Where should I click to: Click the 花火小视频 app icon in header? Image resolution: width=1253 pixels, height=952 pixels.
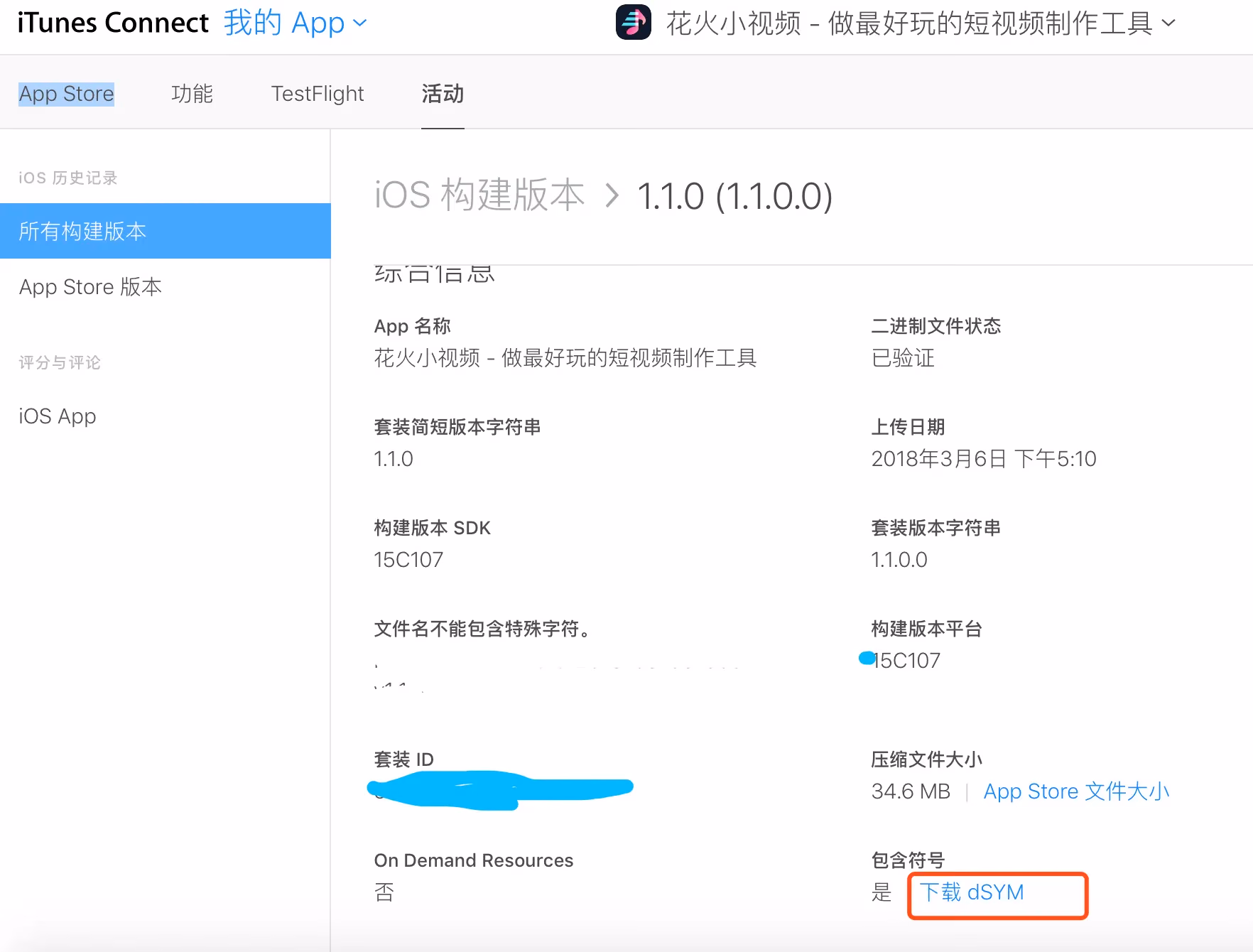pos(634,22)
